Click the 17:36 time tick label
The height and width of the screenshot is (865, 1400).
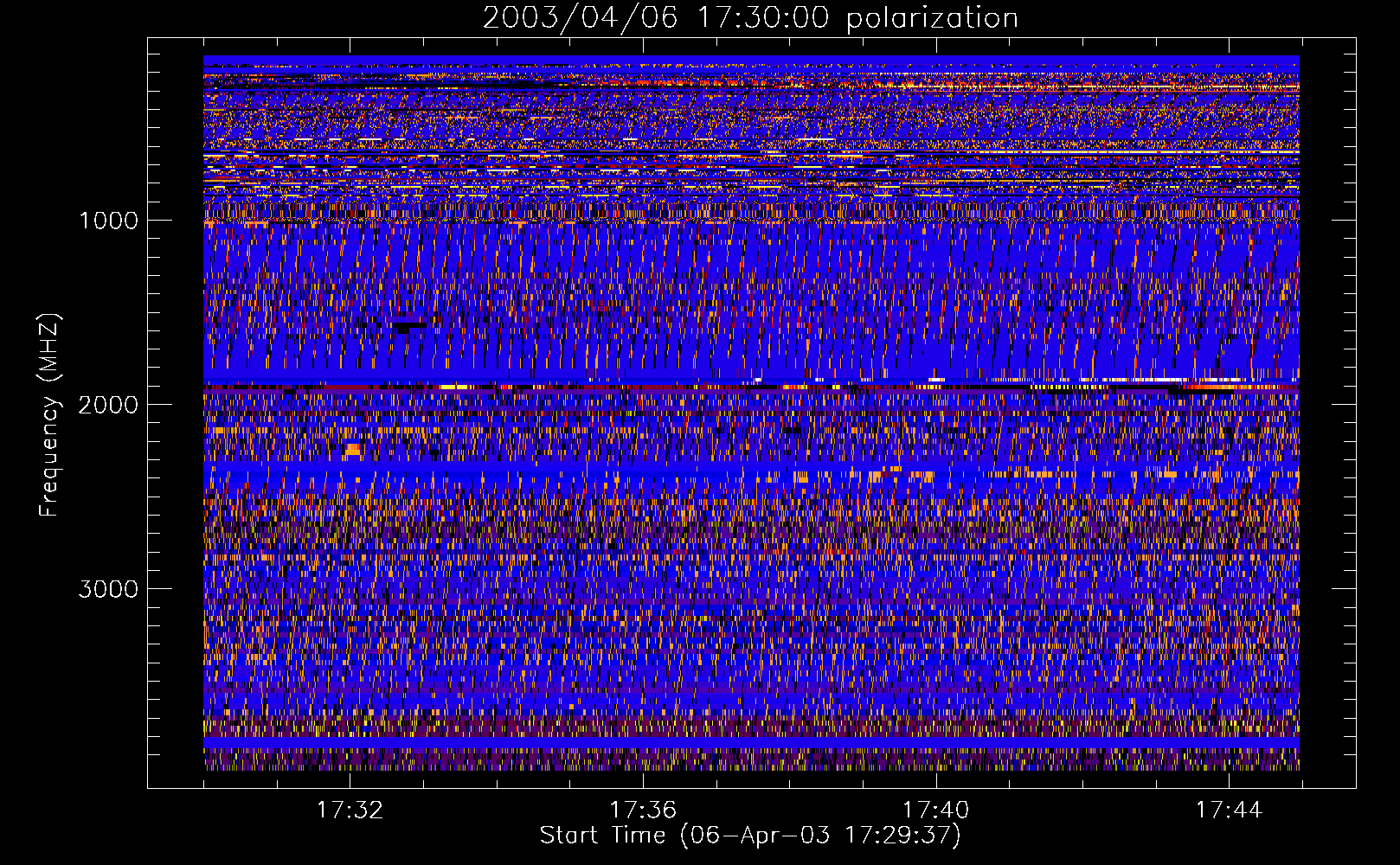[643, 811]
